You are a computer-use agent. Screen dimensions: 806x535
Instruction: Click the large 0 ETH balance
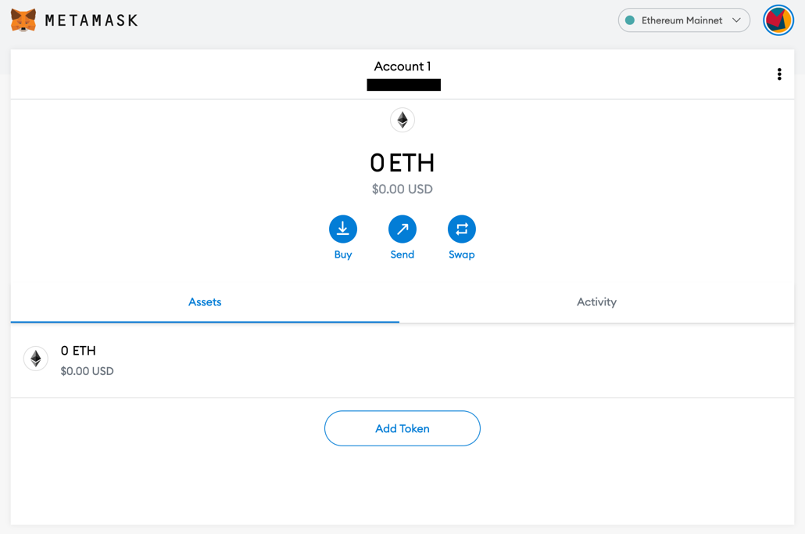pyautogui.click(x=402, y=163)
